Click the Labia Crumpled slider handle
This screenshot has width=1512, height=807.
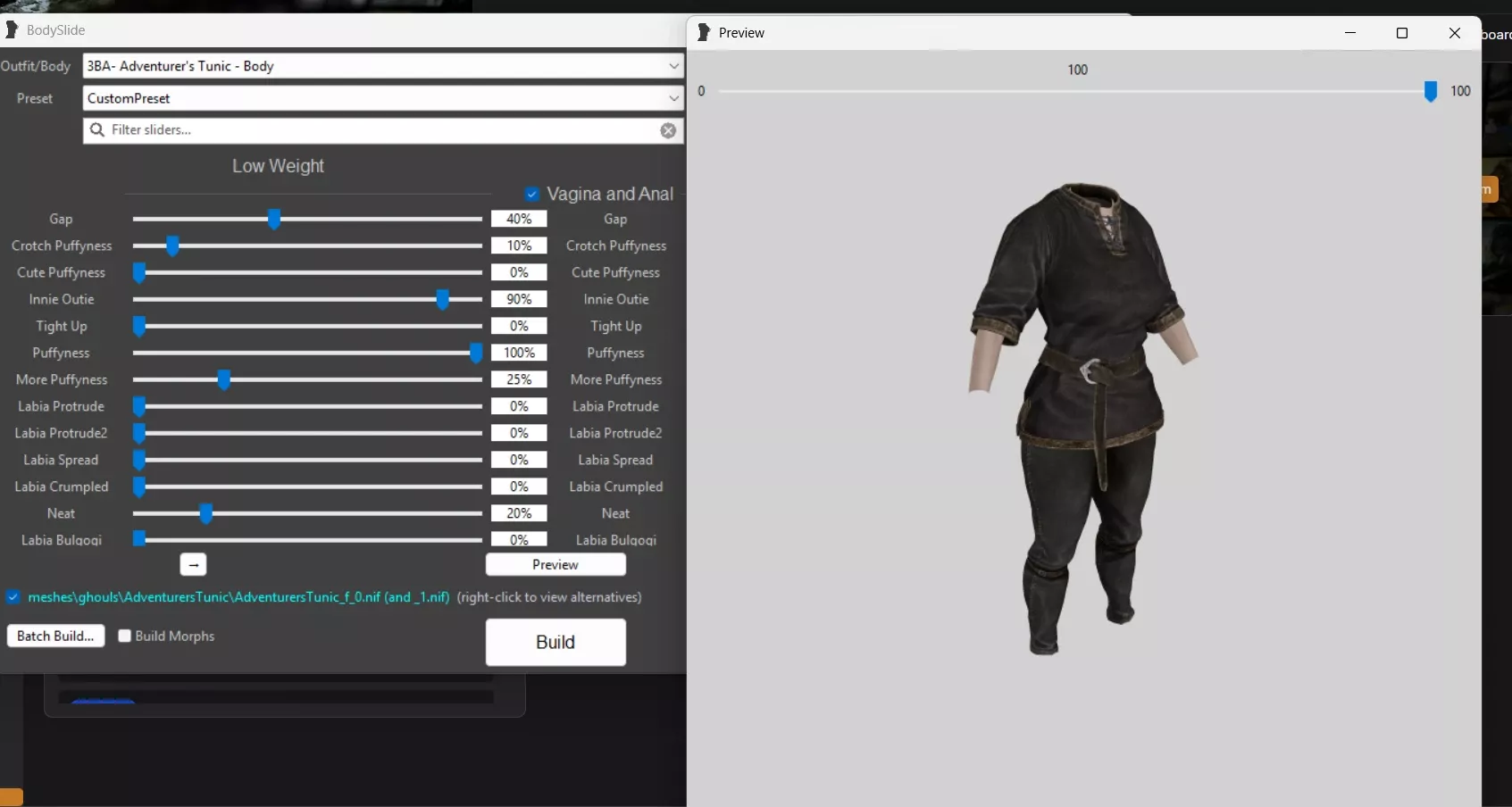coord(138,487)
